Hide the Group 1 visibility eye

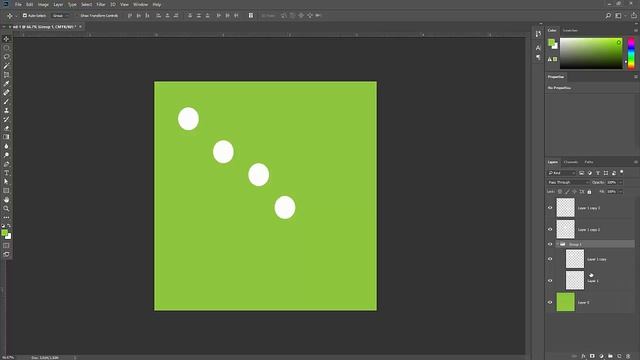550,244
